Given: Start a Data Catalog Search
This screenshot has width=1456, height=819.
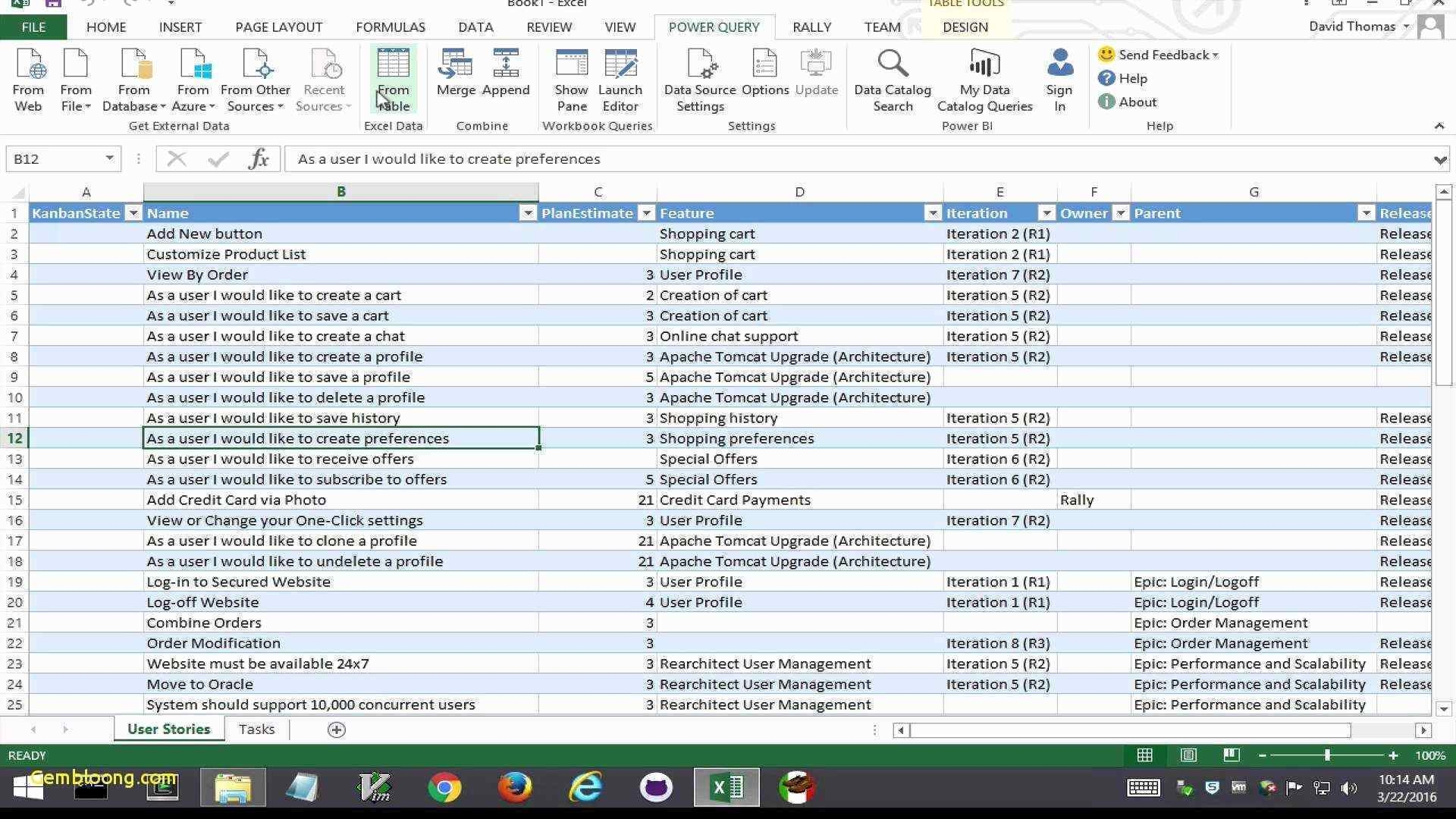Looking at the screenshot, I should (x=893, y=78).
